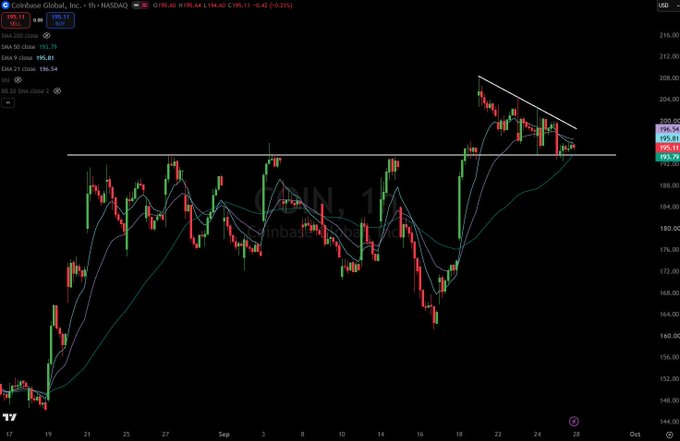Click the purple 196.54 price tag on the axis
The height and width of the screenshot is (441, 680).
668,129
